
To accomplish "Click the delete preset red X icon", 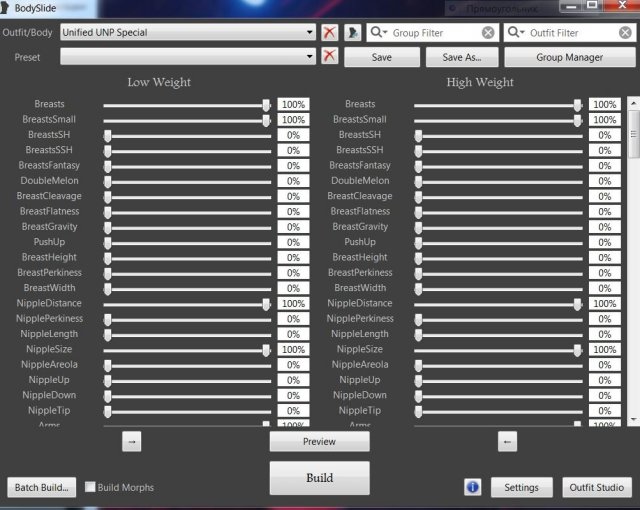I will 330,57.
